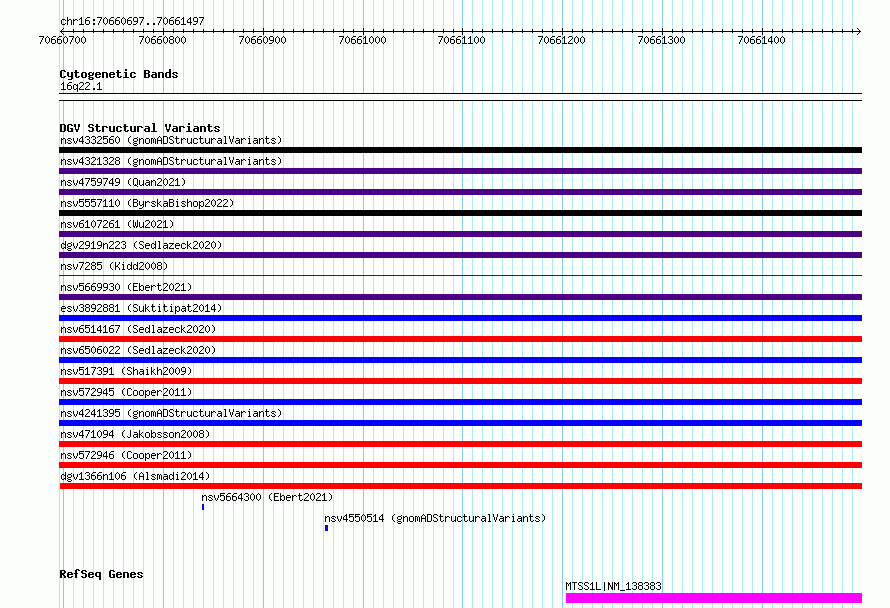
Task: Click the DGV Structural Variants track heading
Action: pos(139,128)
